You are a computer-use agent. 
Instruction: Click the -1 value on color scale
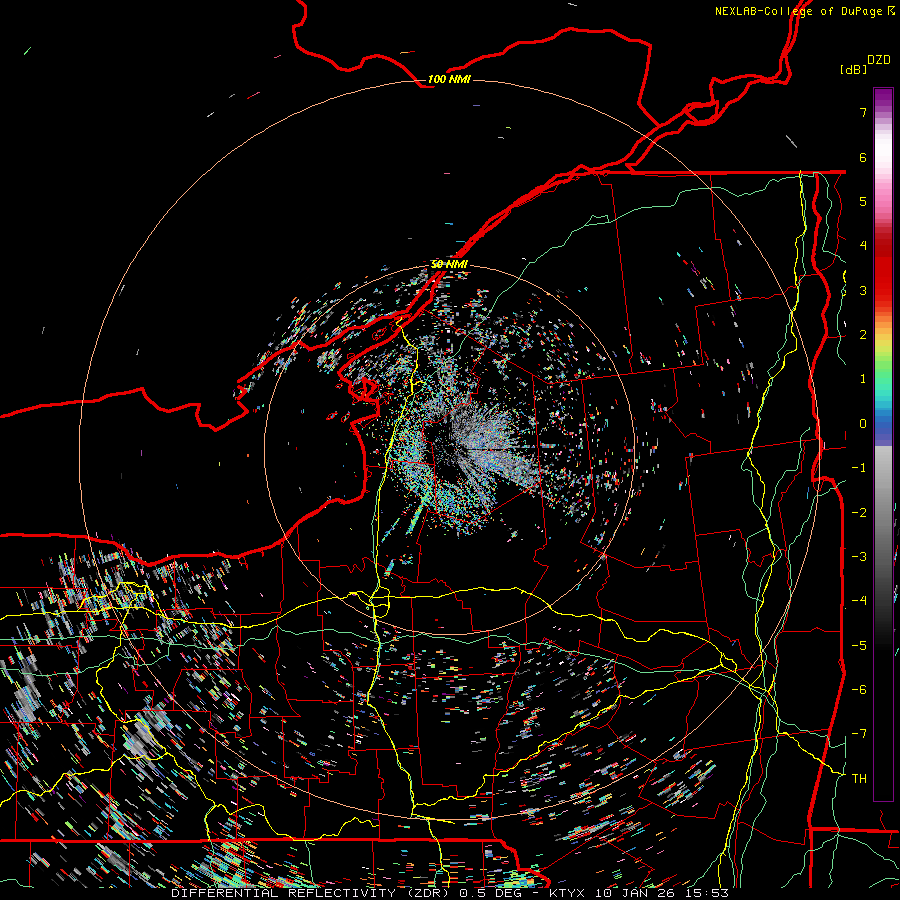tap(859, 468)
